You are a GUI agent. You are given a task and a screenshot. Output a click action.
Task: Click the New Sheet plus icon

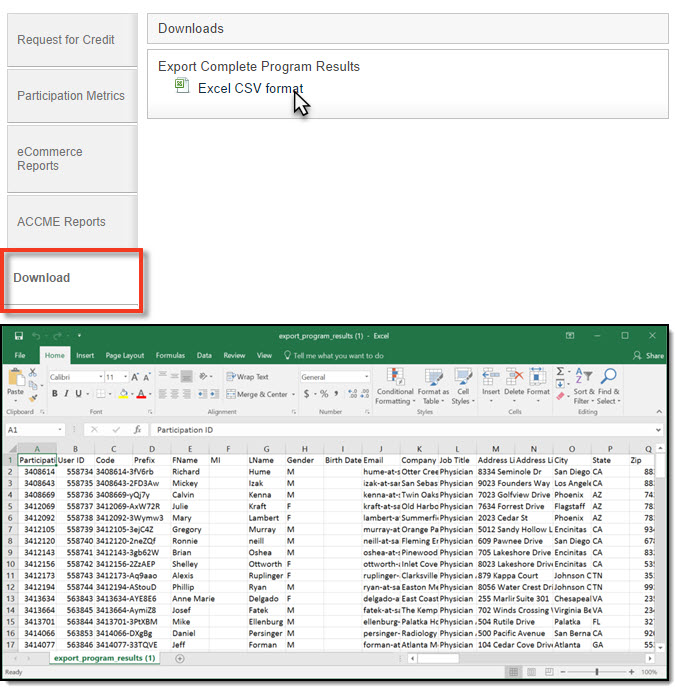coord(180,658)
